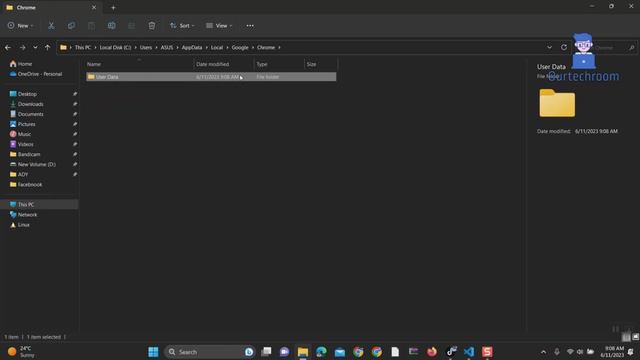Click the Refresh button in address bar

[564, 47]
